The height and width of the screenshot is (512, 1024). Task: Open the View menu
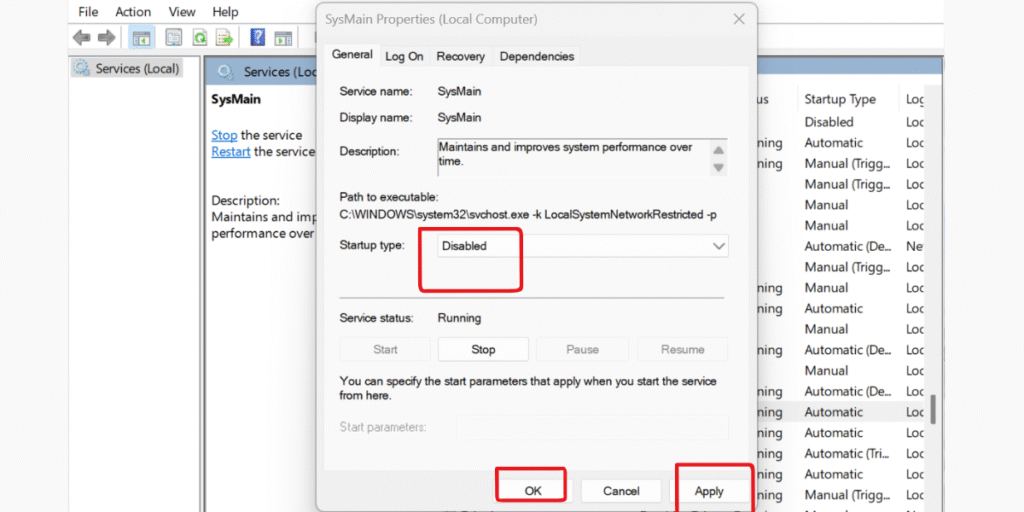point(182,12)
